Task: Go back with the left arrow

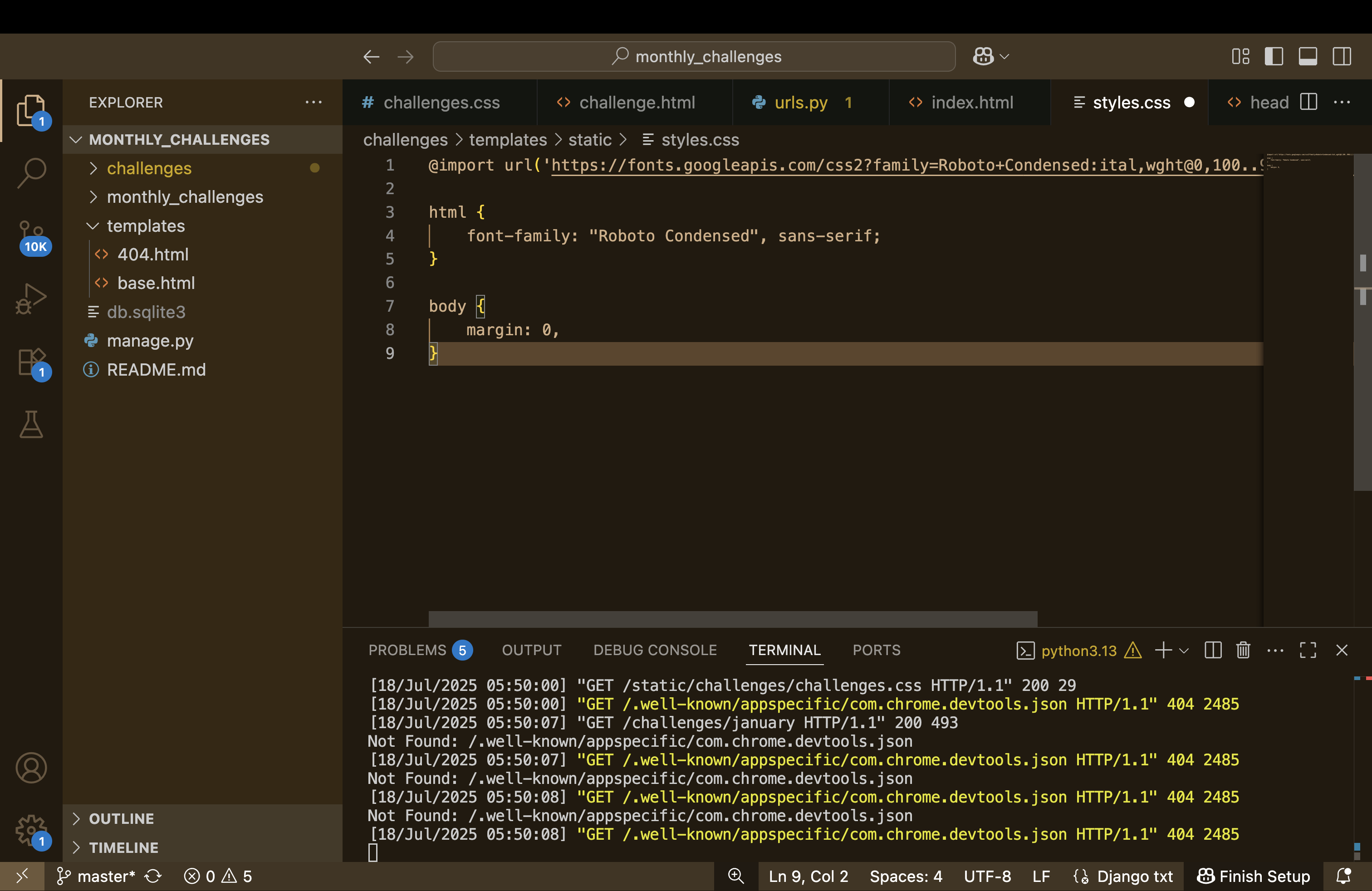Action: tap(371, 56)
